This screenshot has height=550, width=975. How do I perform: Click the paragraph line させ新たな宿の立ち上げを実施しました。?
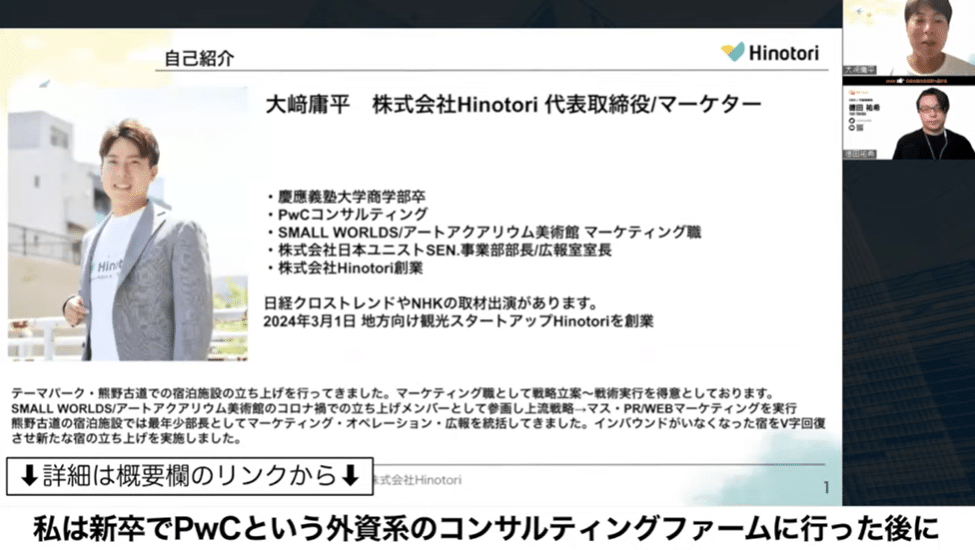pos(126,438)
